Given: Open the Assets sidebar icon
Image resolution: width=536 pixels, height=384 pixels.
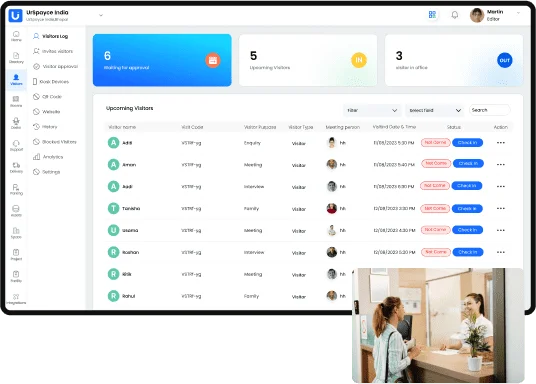Looking at the screenshot, I should [x=16, y=211].
